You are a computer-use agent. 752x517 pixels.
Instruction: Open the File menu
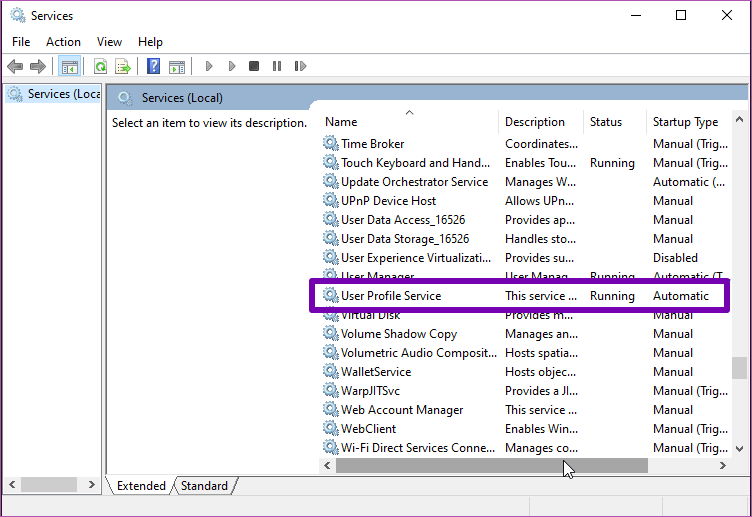21,42
